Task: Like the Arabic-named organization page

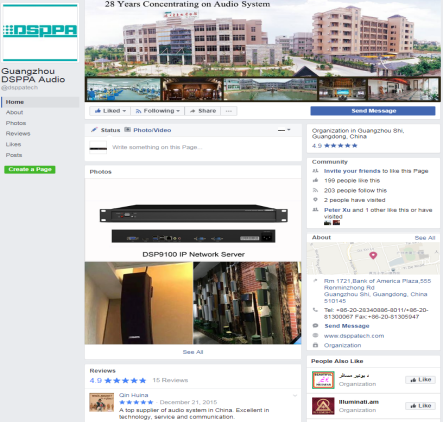Action: tap(420, 380)
